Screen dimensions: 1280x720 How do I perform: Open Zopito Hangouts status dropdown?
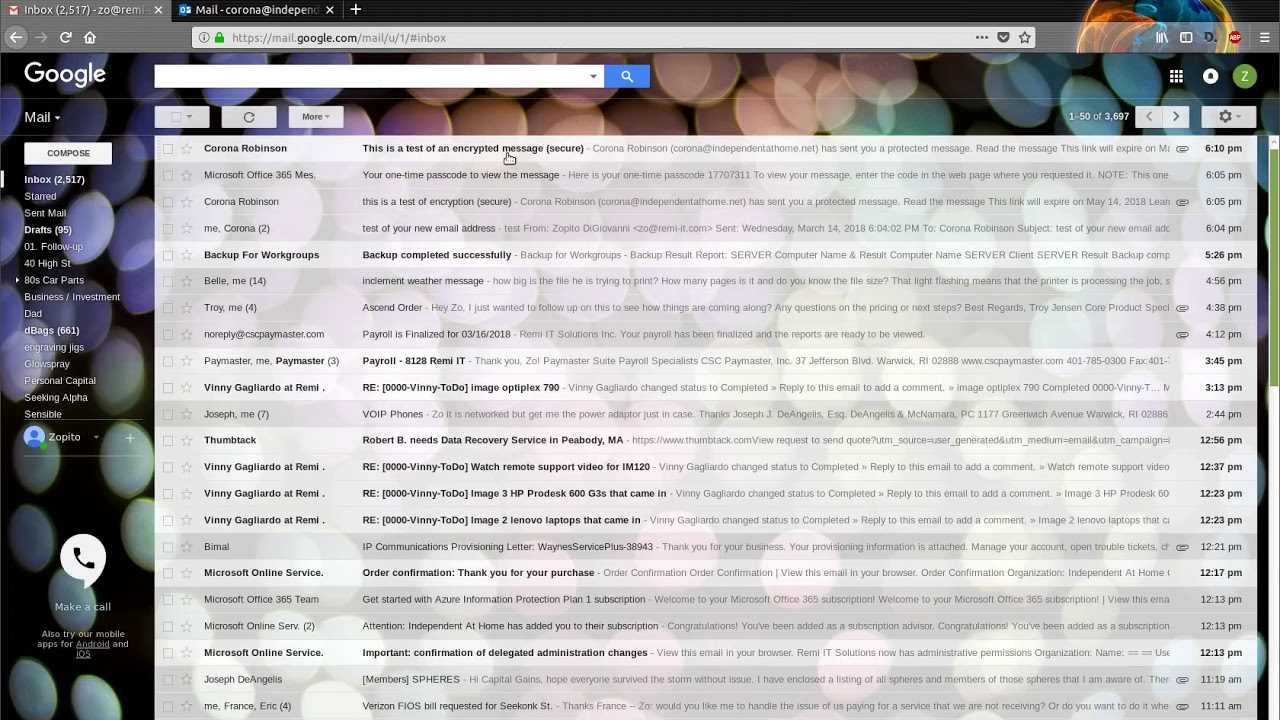coord(96,437)
